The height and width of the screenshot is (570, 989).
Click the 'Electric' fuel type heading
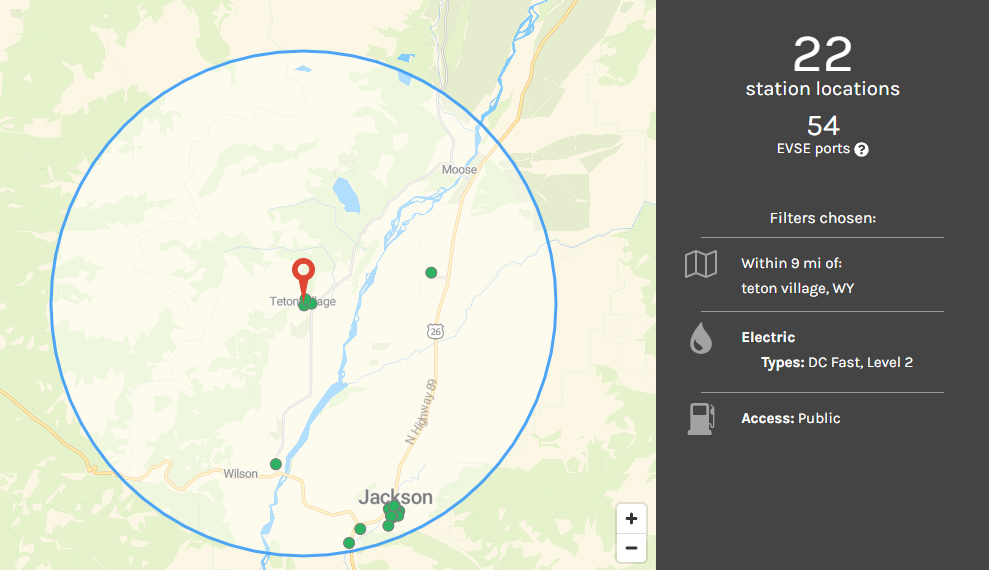pyautogui.click(x=768, y=337)
